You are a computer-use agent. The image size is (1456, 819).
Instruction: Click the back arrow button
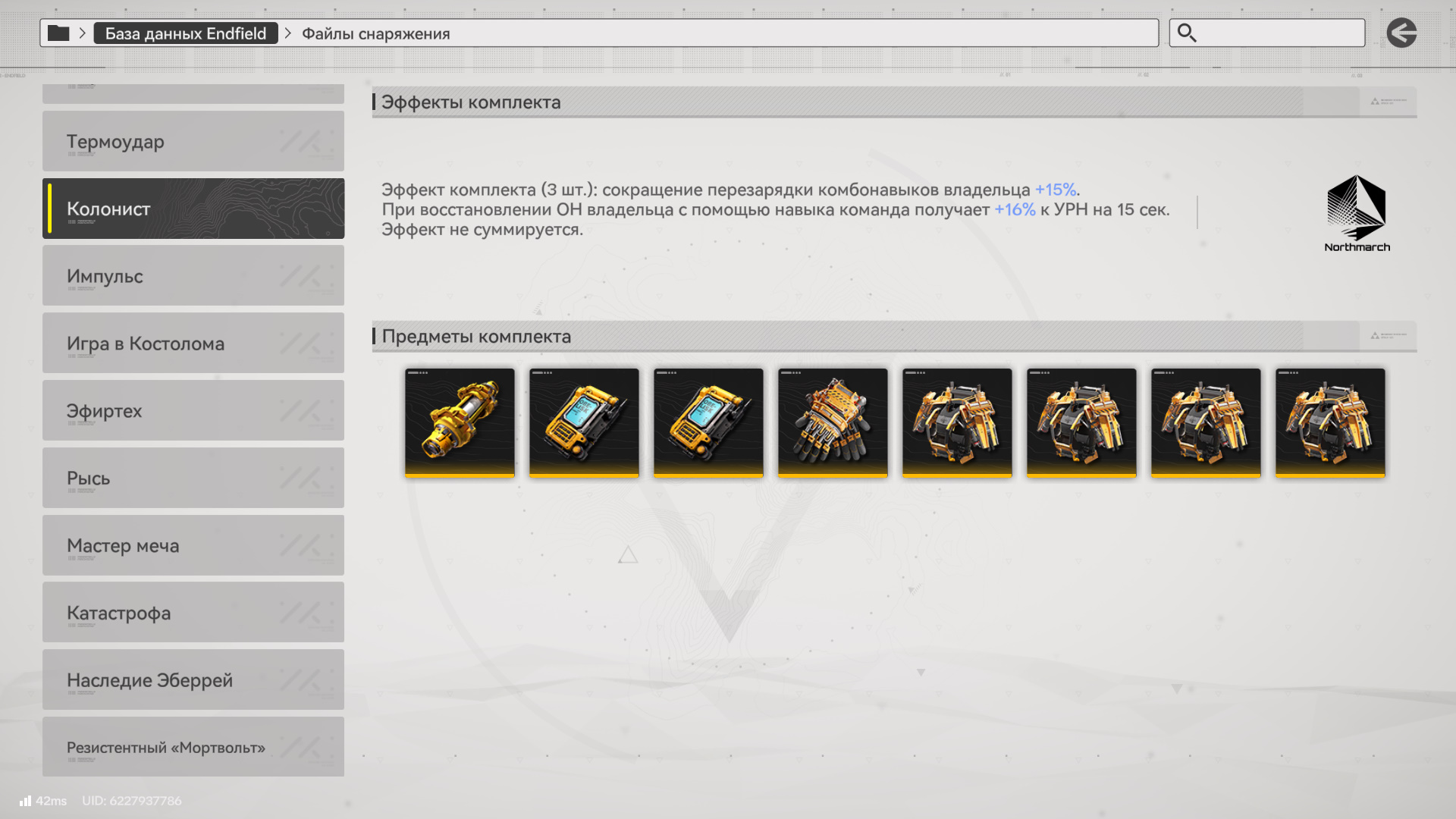[1401, 33]
